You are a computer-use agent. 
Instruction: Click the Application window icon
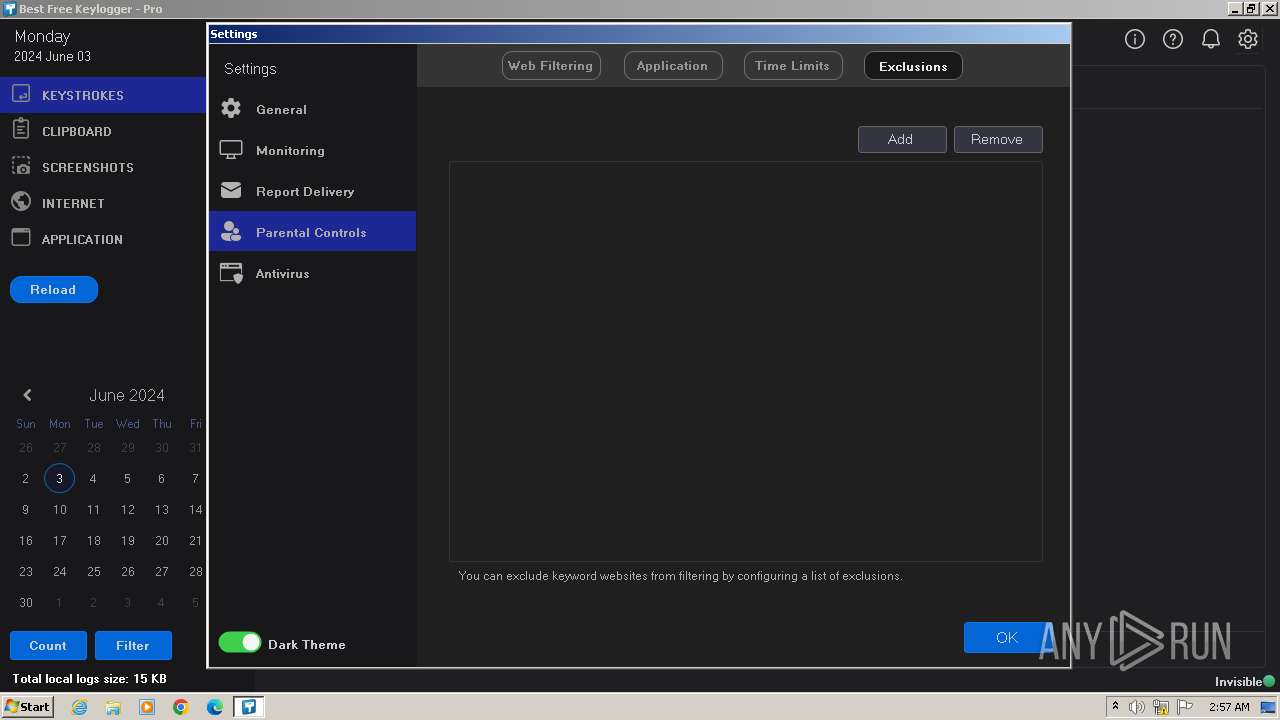tap(21, 238)
